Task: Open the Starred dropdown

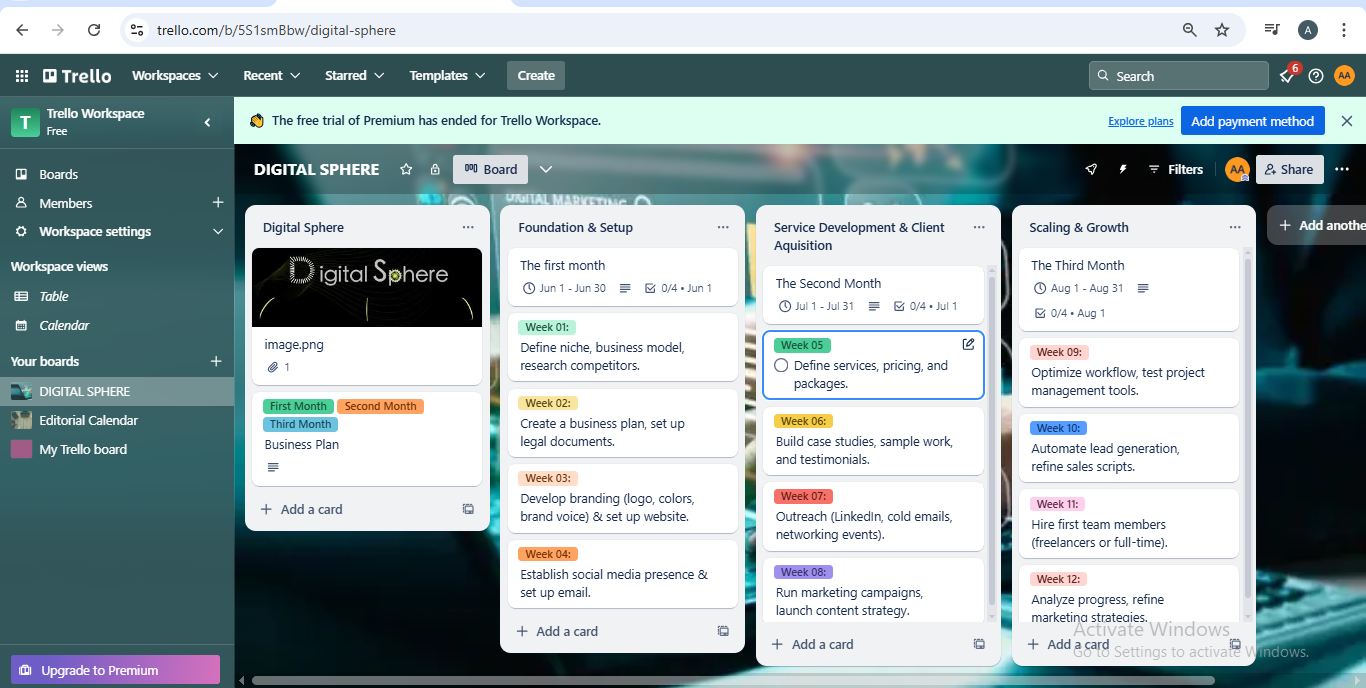Action: click(x=355, y=76)
